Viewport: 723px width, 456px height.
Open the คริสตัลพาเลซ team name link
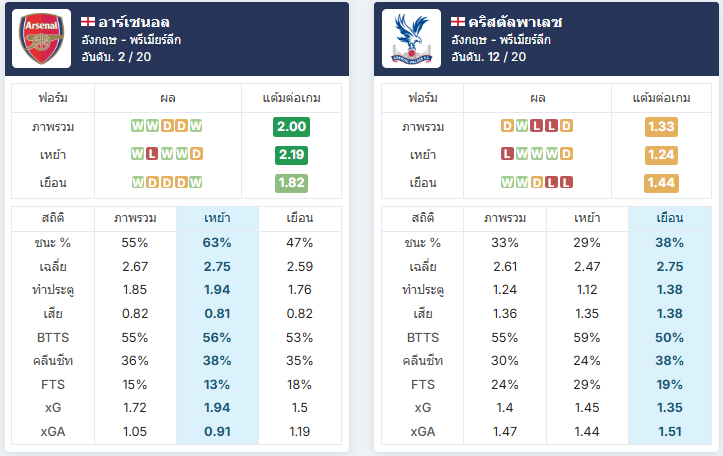click(x=515, y=22)
